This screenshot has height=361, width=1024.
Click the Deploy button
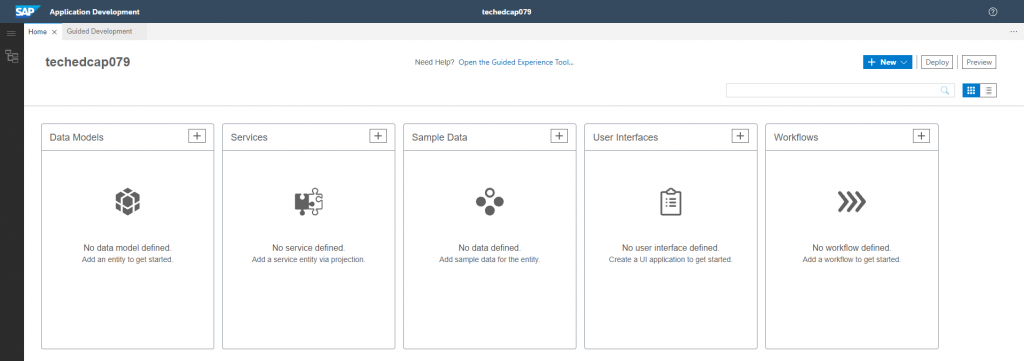[x=936, y=62]
